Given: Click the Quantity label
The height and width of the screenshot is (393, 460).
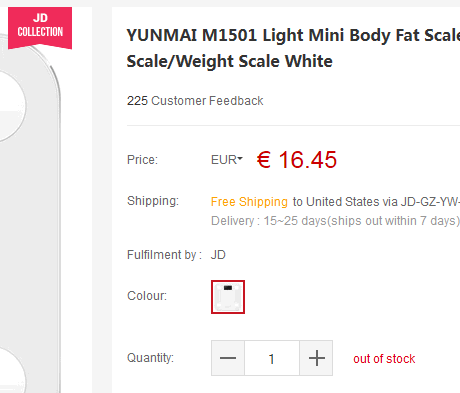Looking at the screenshot, I should [150, 358].
